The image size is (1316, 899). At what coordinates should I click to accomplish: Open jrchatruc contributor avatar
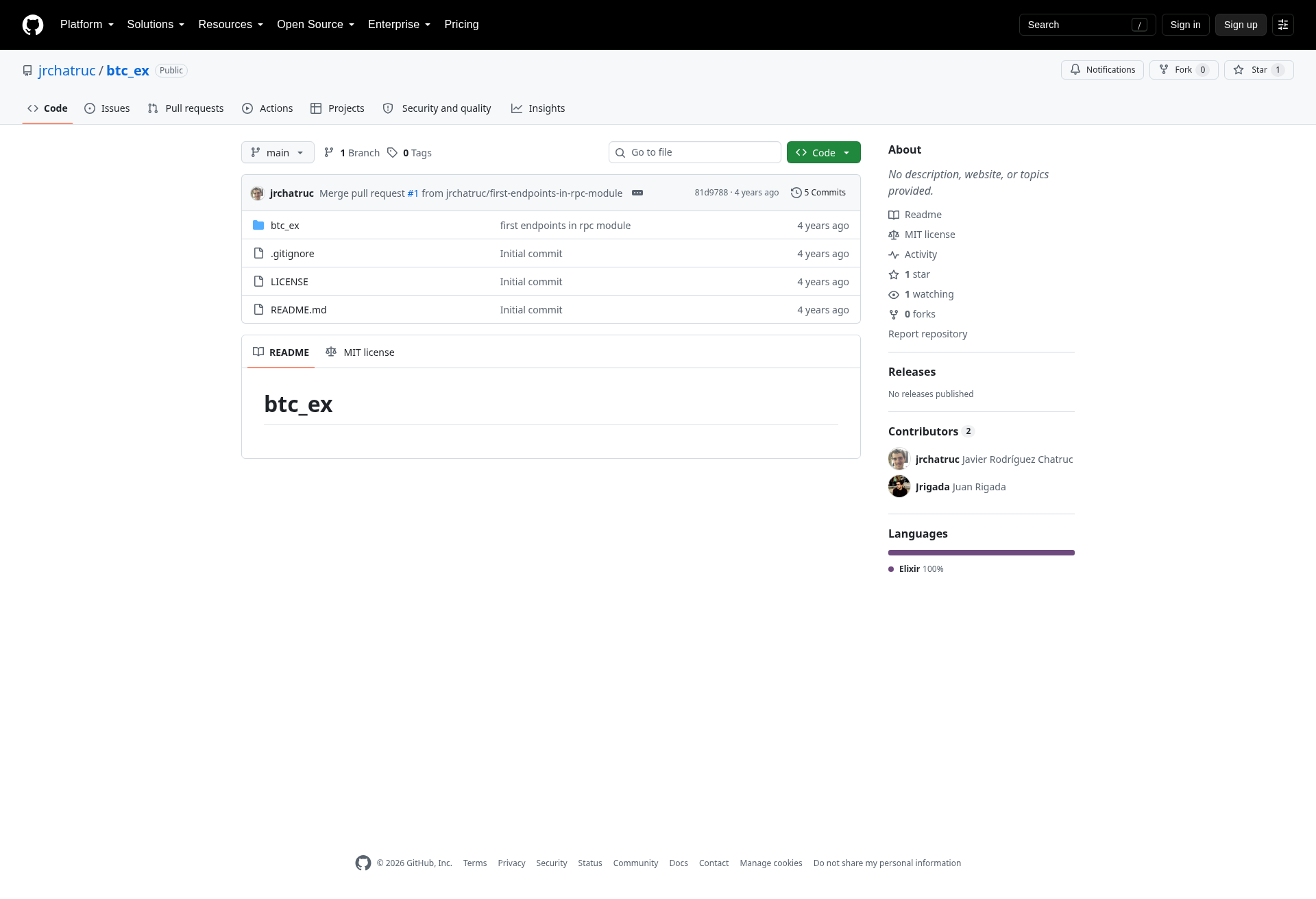click(x=899, y=459)
